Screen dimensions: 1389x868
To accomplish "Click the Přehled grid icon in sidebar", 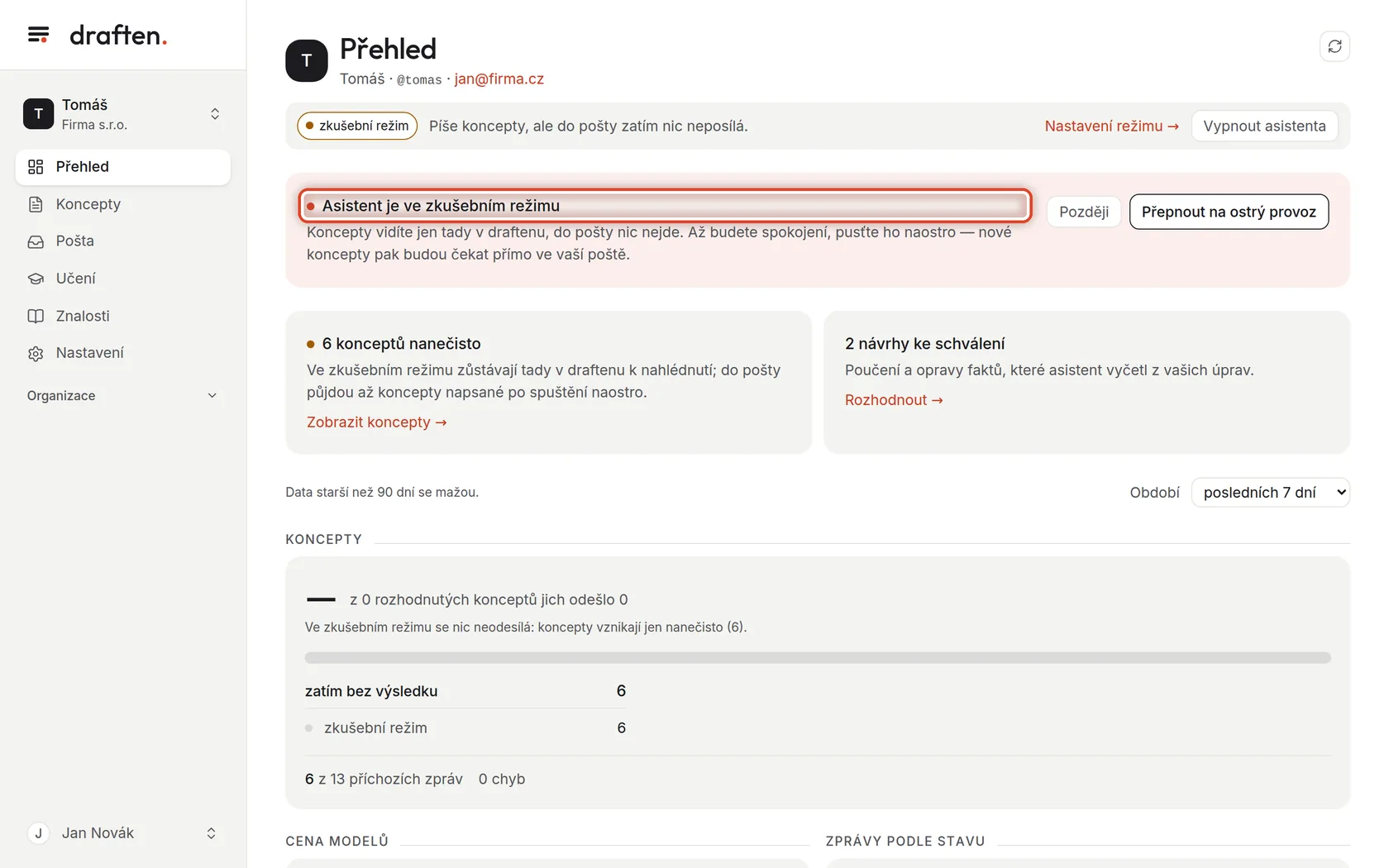I will [x=36, y=167].
